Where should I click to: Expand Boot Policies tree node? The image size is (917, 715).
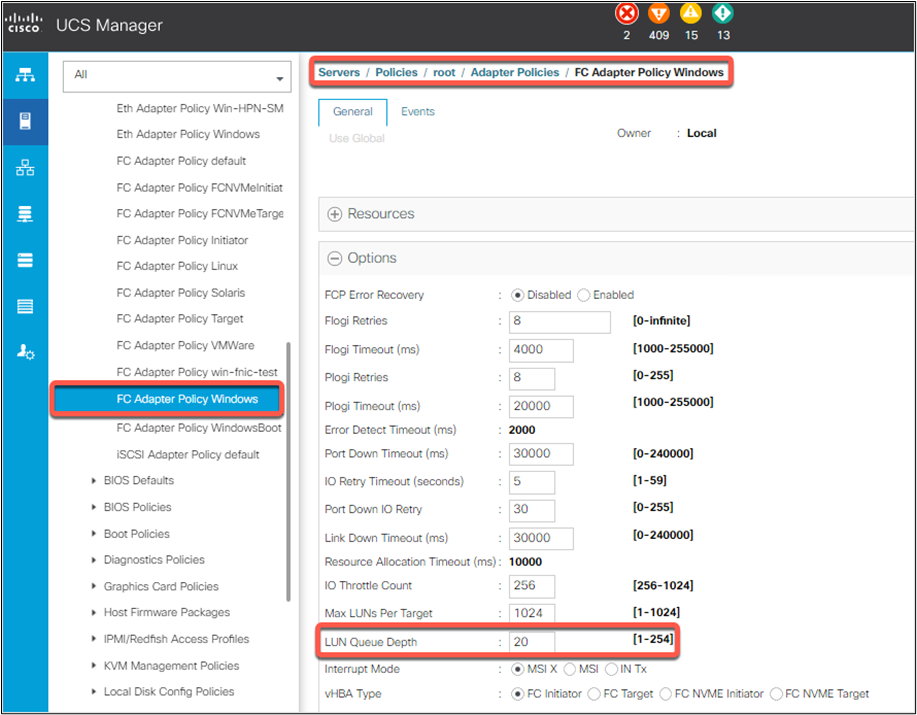pyautogui.click(x=94, y=534)
